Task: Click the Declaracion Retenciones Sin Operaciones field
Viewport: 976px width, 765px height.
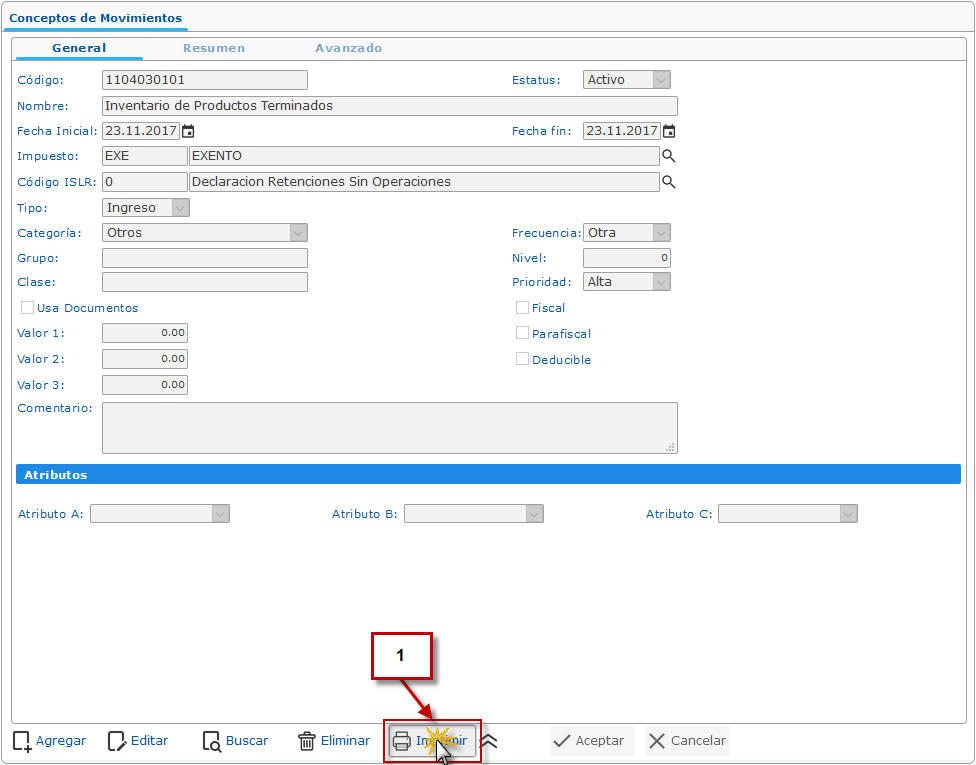Action: tap(424, 182)
